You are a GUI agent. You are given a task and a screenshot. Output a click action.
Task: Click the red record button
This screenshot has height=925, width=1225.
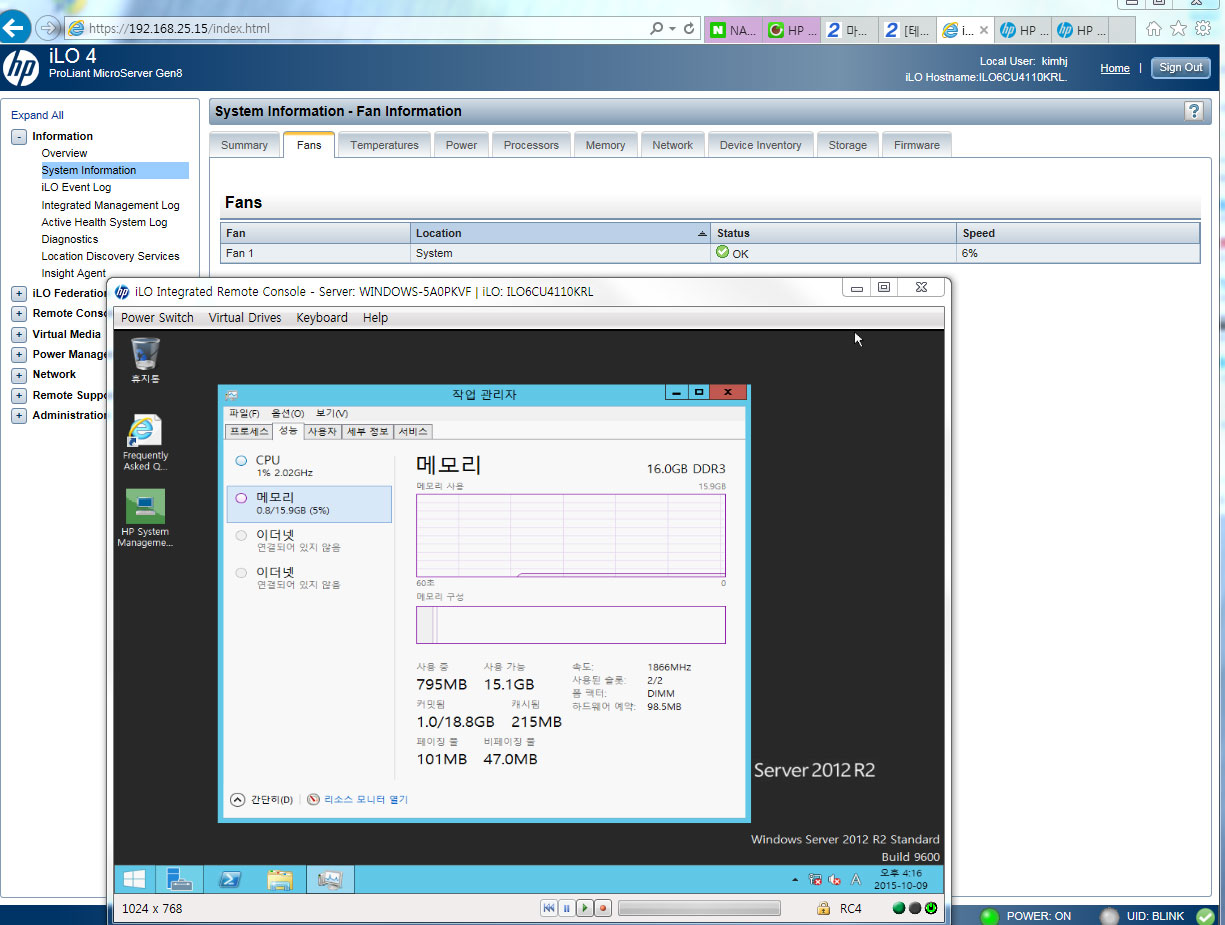click(603, 908)
